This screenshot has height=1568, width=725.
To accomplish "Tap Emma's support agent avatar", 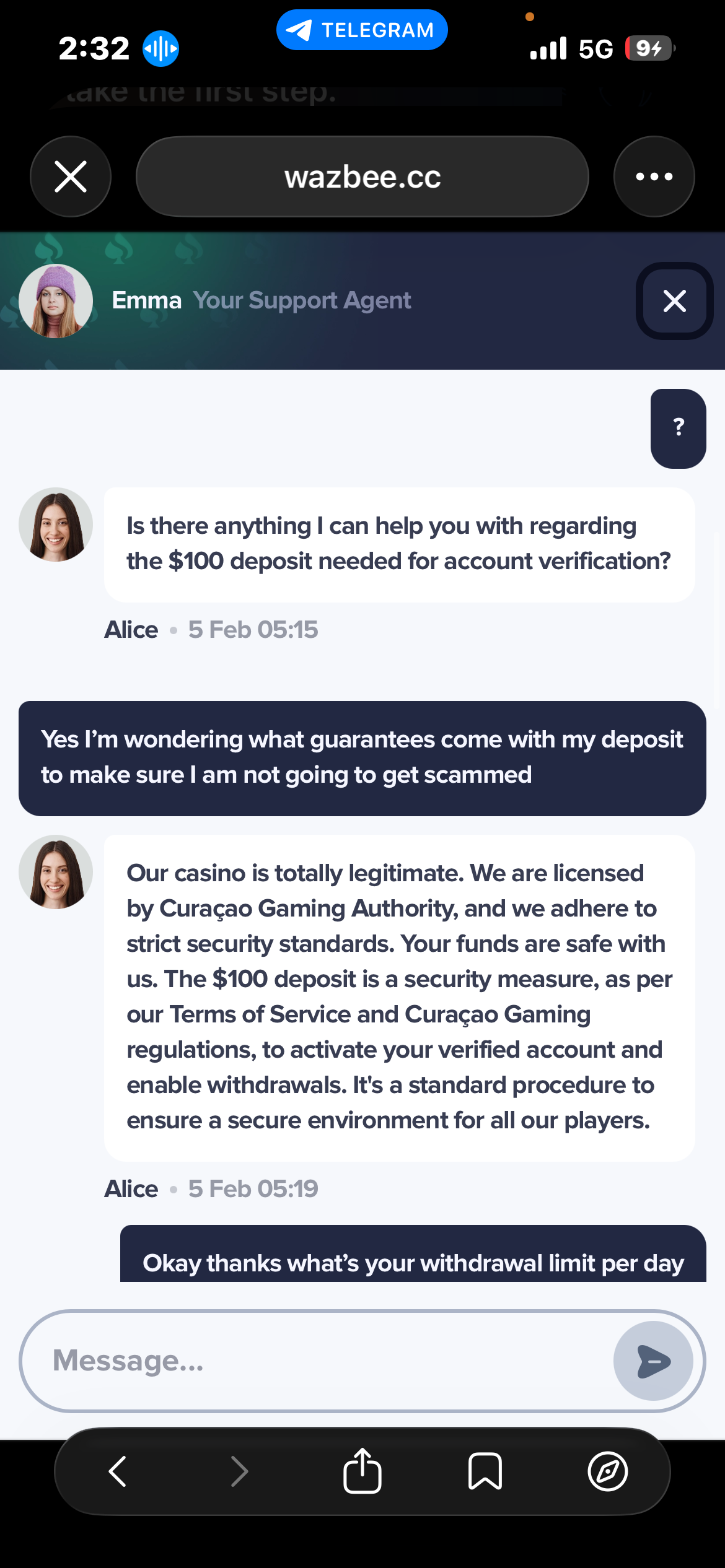I will pyautogui.click(x=56, y=301).
